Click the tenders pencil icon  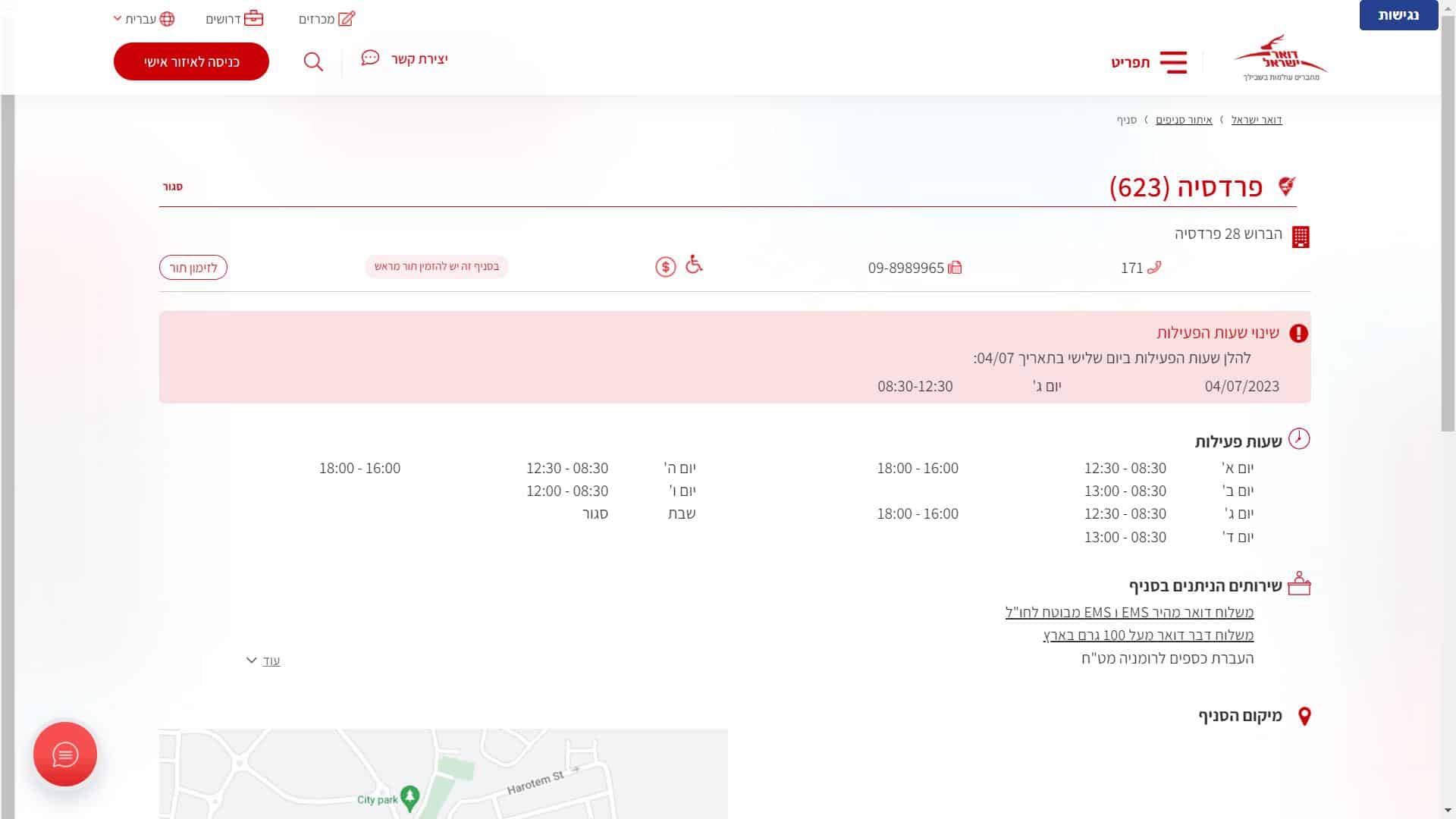(x=347, y=19)
